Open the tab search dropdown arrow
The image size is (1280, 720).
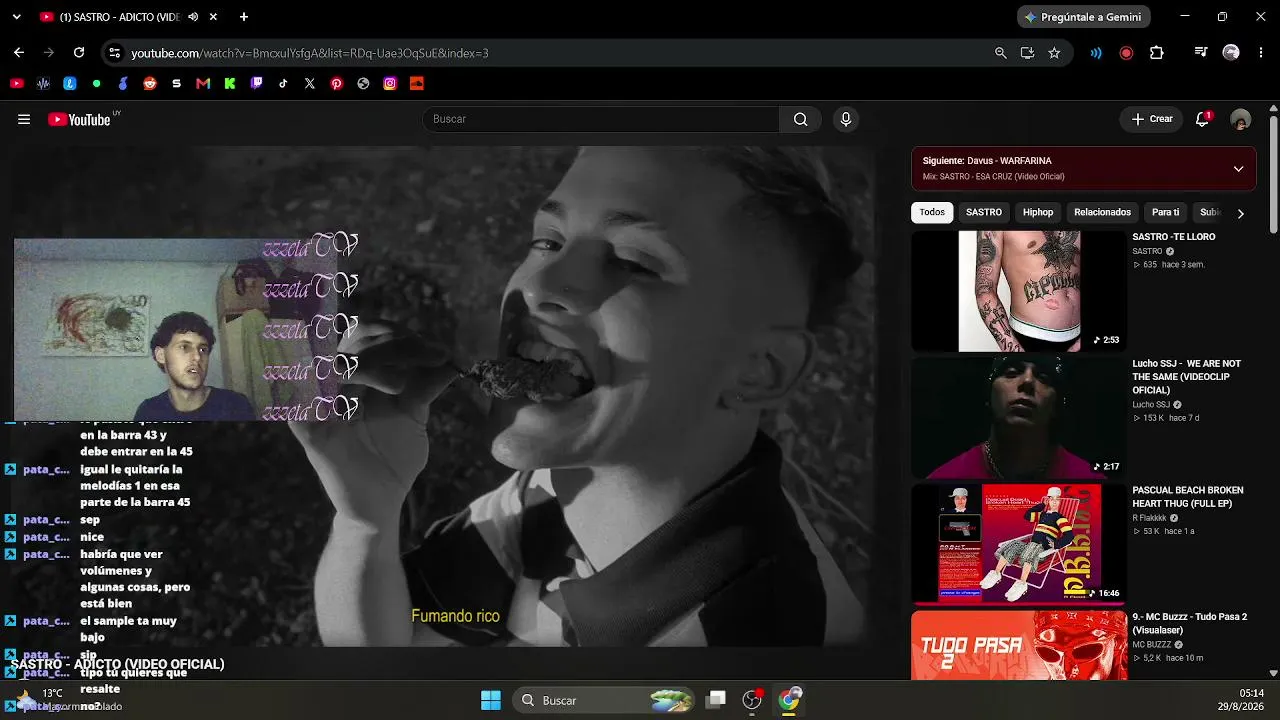(x=16, y=17)
